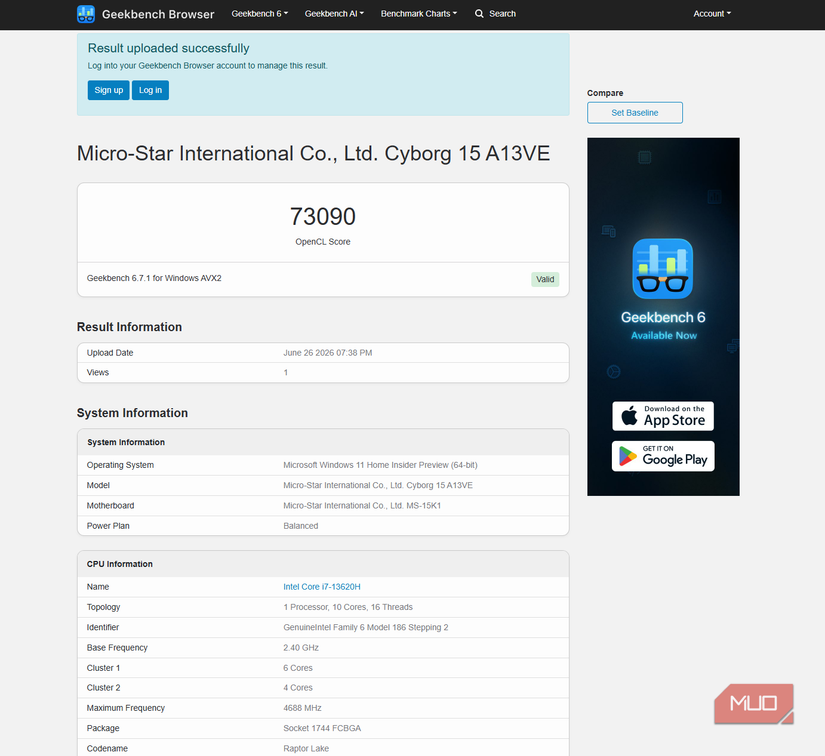Select the Geekbench 6.7.1 for Windows AVX2 text
Screen dimensions: 825x756
pos(154,278)
